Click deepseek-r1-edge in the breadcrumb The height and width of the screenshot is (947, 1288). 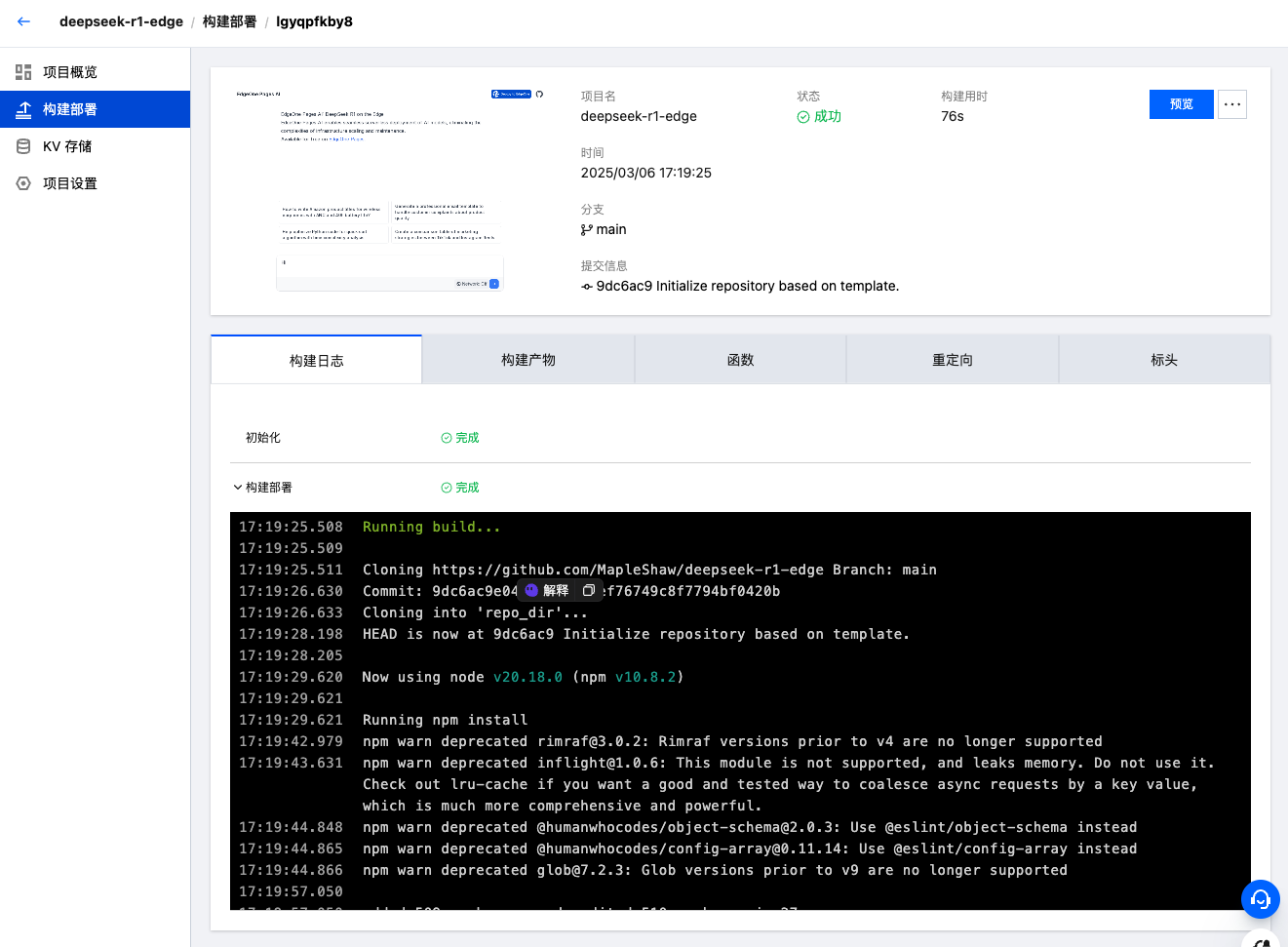pyautogui.click(x=121, y=21)
